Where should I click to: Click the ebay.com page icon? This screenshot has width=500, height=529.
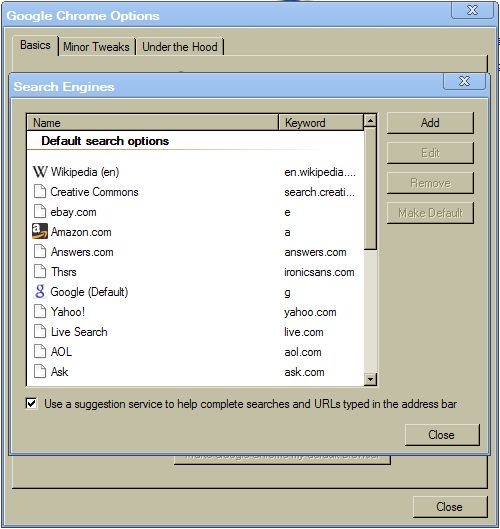40,212
